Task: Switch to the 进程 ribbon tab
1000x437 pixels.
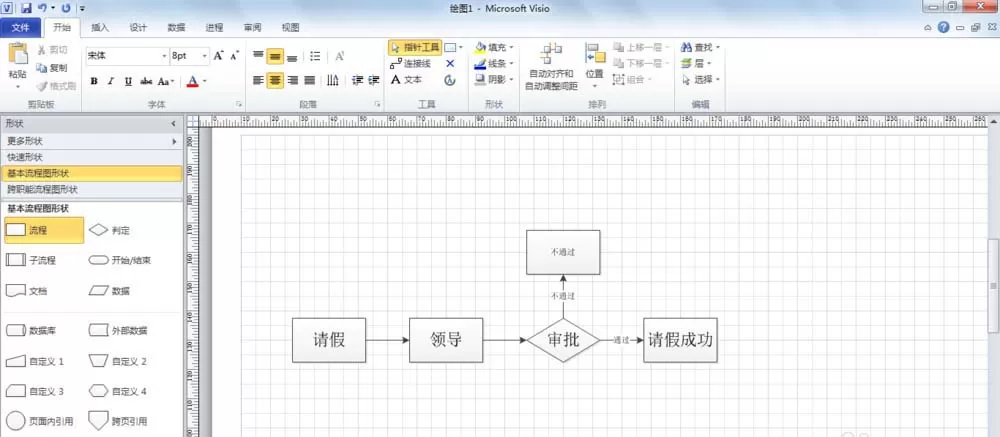Action: [214, 27]
